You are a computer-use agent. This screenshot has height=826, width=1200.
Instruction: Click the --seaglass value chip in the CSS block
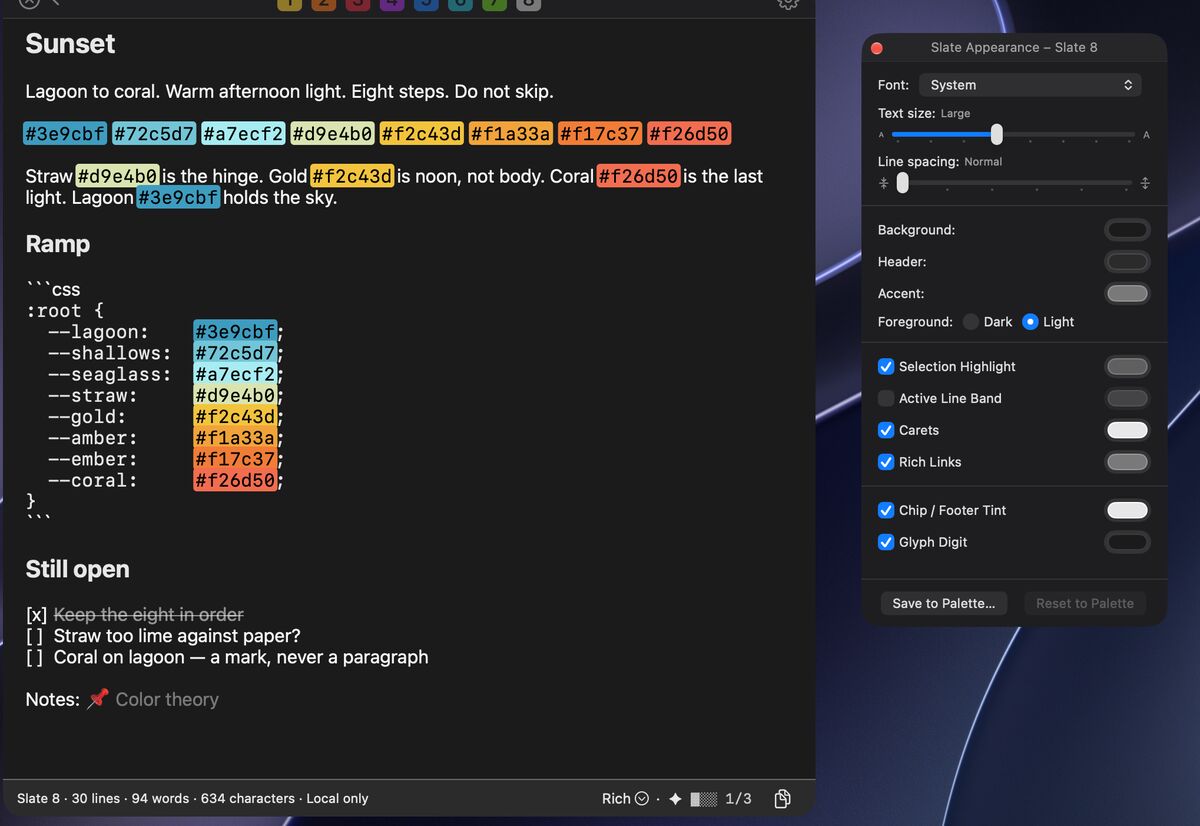(235, 374)
